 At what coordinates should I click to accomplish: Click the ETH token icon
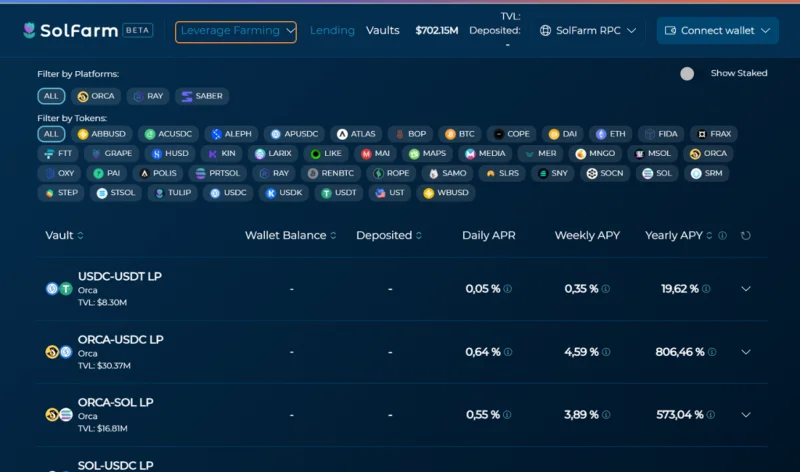click(x=601, y=134)
